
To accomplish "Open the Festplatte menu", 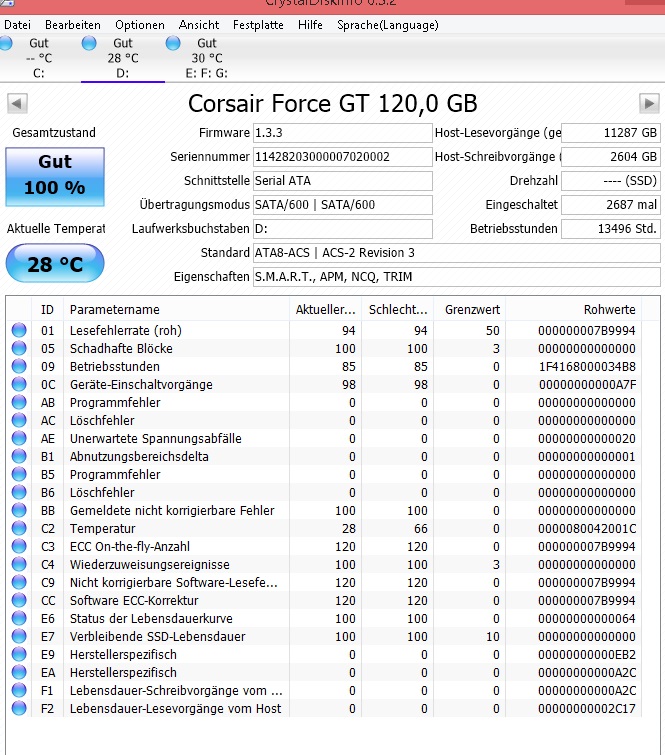I will (x=258, y=25).
